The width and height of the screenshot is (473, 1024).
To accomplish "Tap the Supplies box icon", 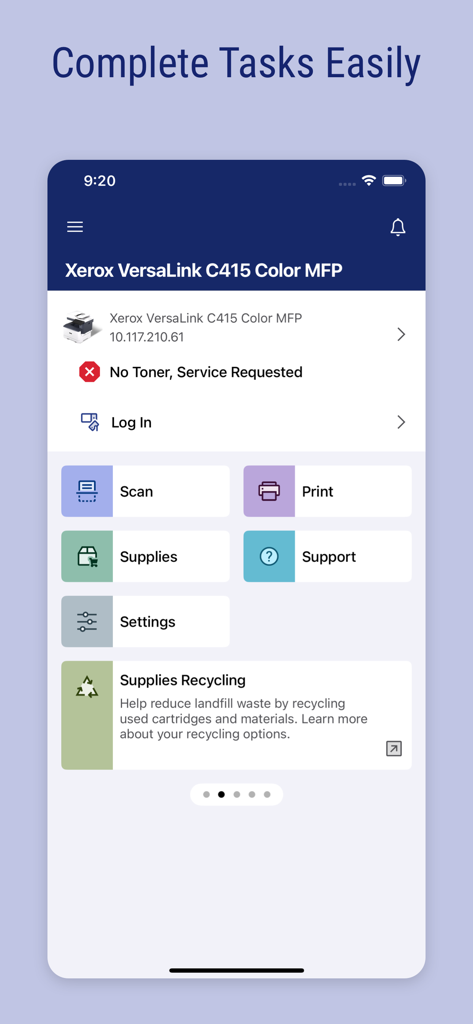I will coord(87,556).
